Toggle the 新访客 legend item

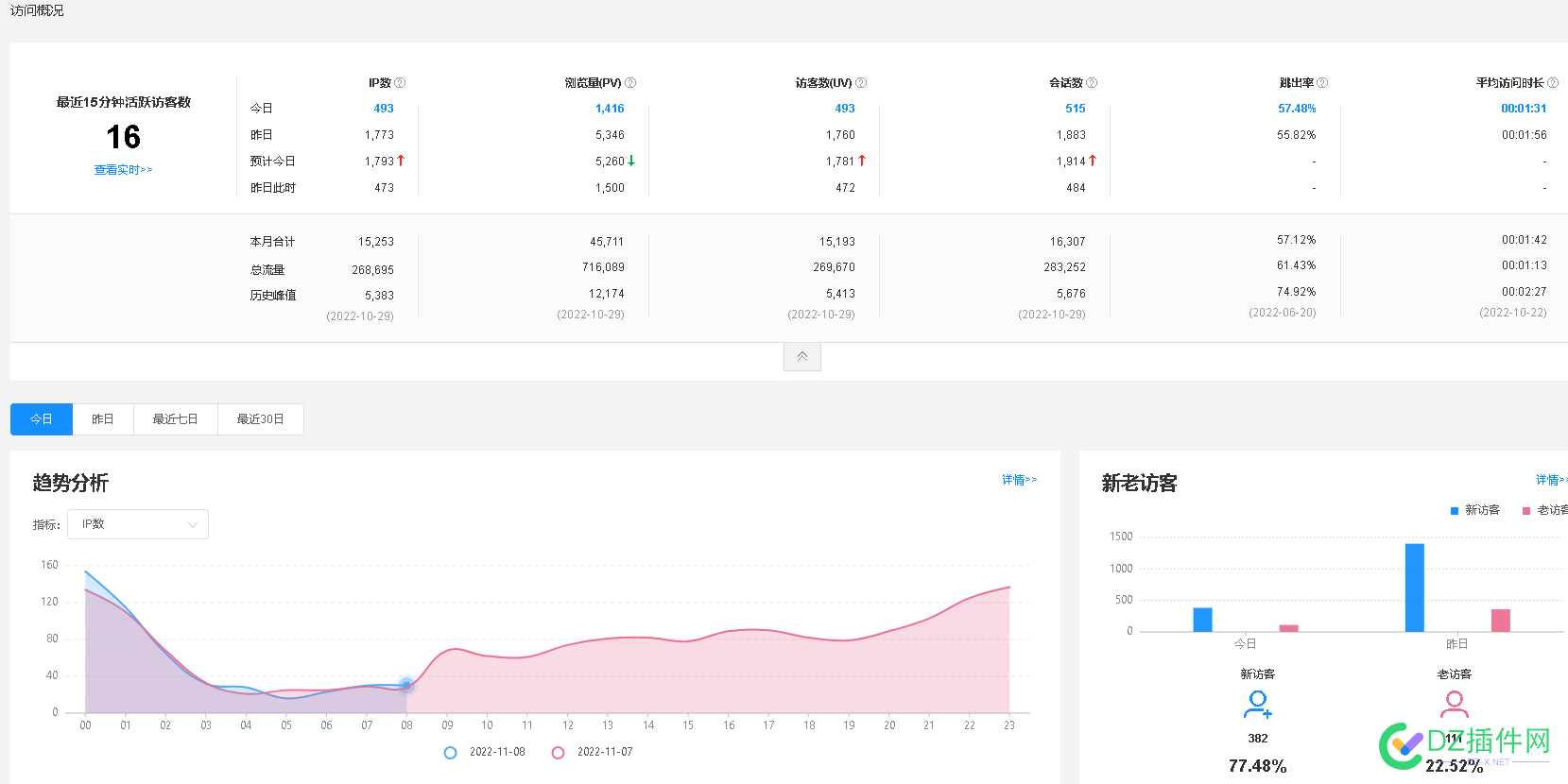1475,510
